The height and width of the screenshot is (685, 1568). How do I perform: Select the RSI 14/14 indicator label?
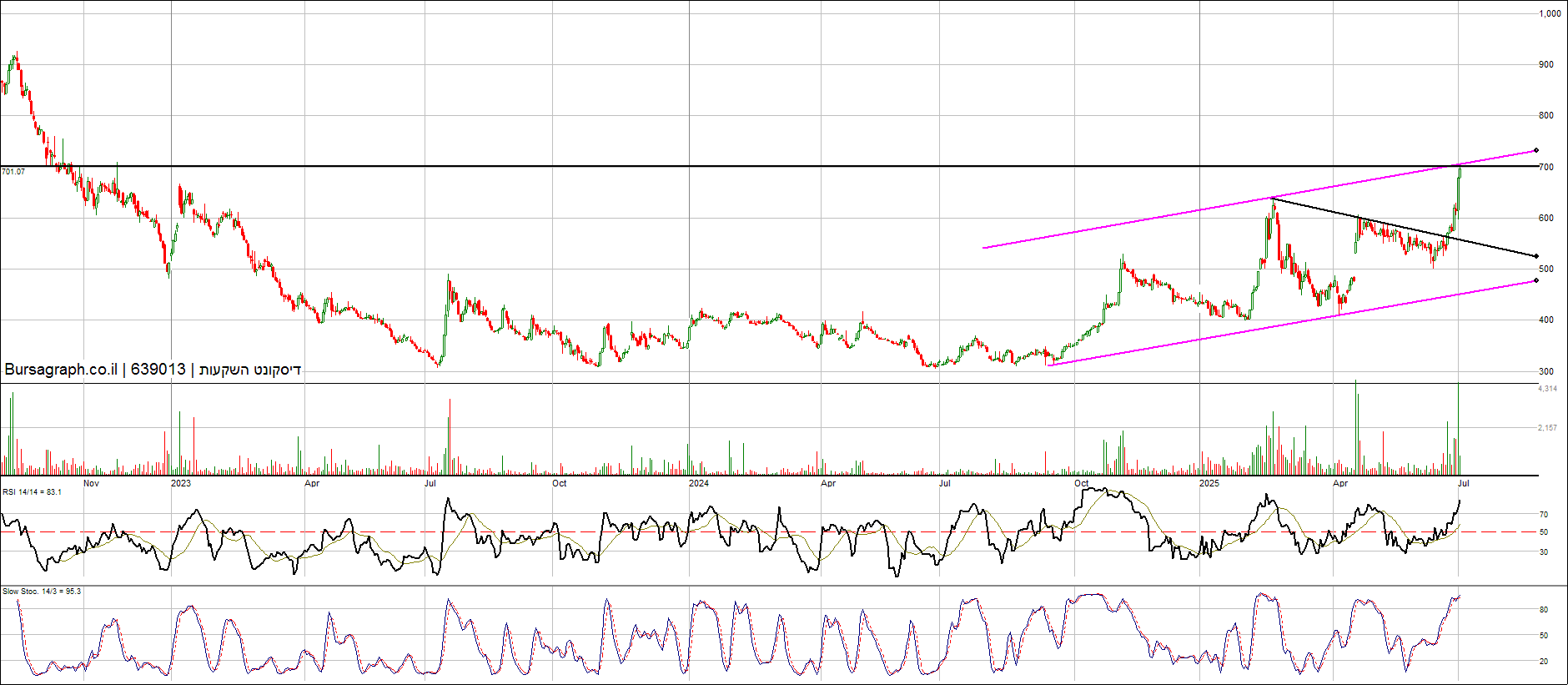[32, 492]
